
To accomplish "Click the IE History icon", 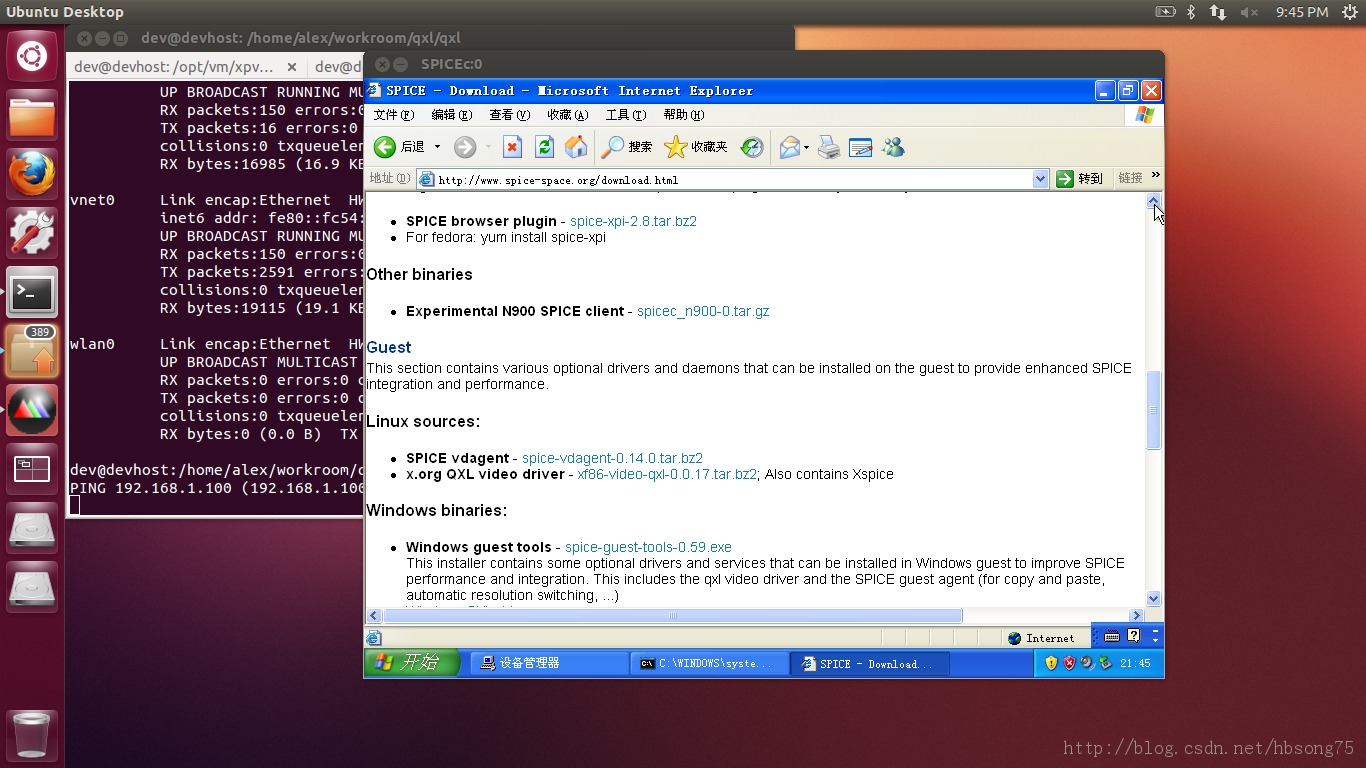I will point(752,147).
